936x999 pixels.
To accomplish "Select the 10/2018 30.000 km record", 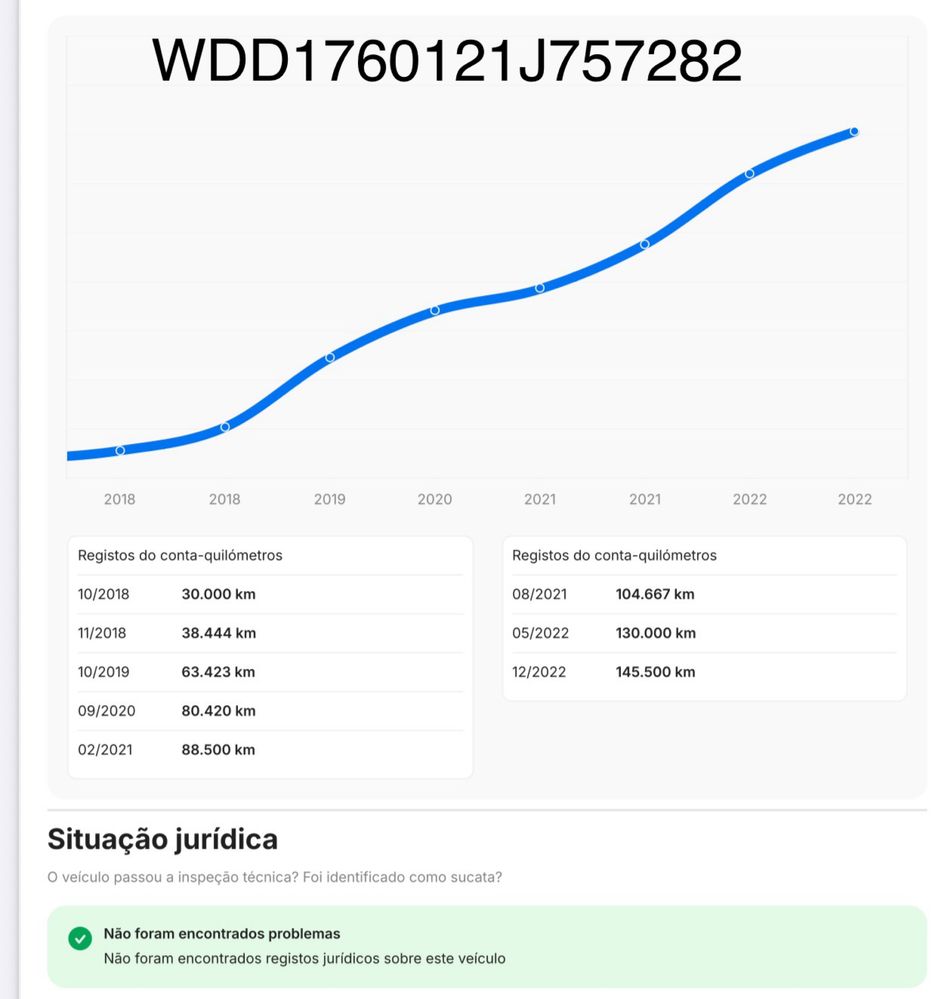I will click(x=270, y=594).
